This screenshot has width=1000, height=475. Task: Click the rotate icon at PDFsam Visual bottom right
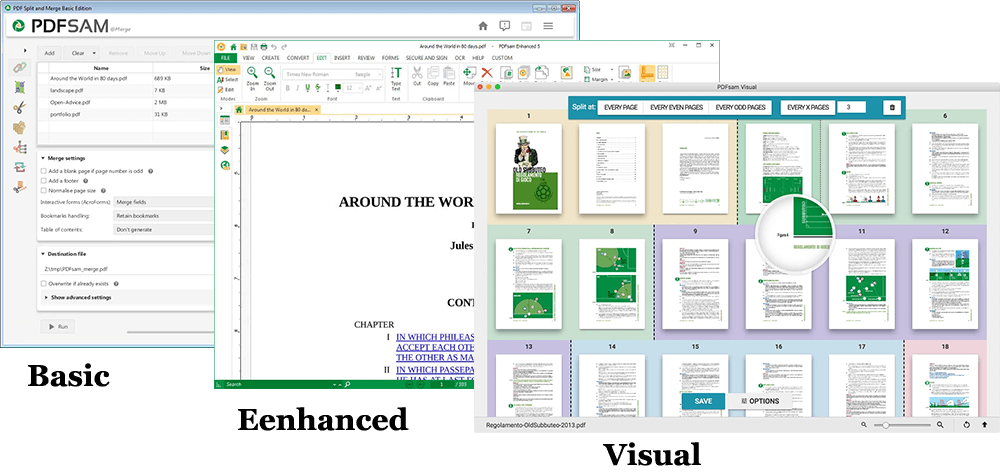coord(967,425)
